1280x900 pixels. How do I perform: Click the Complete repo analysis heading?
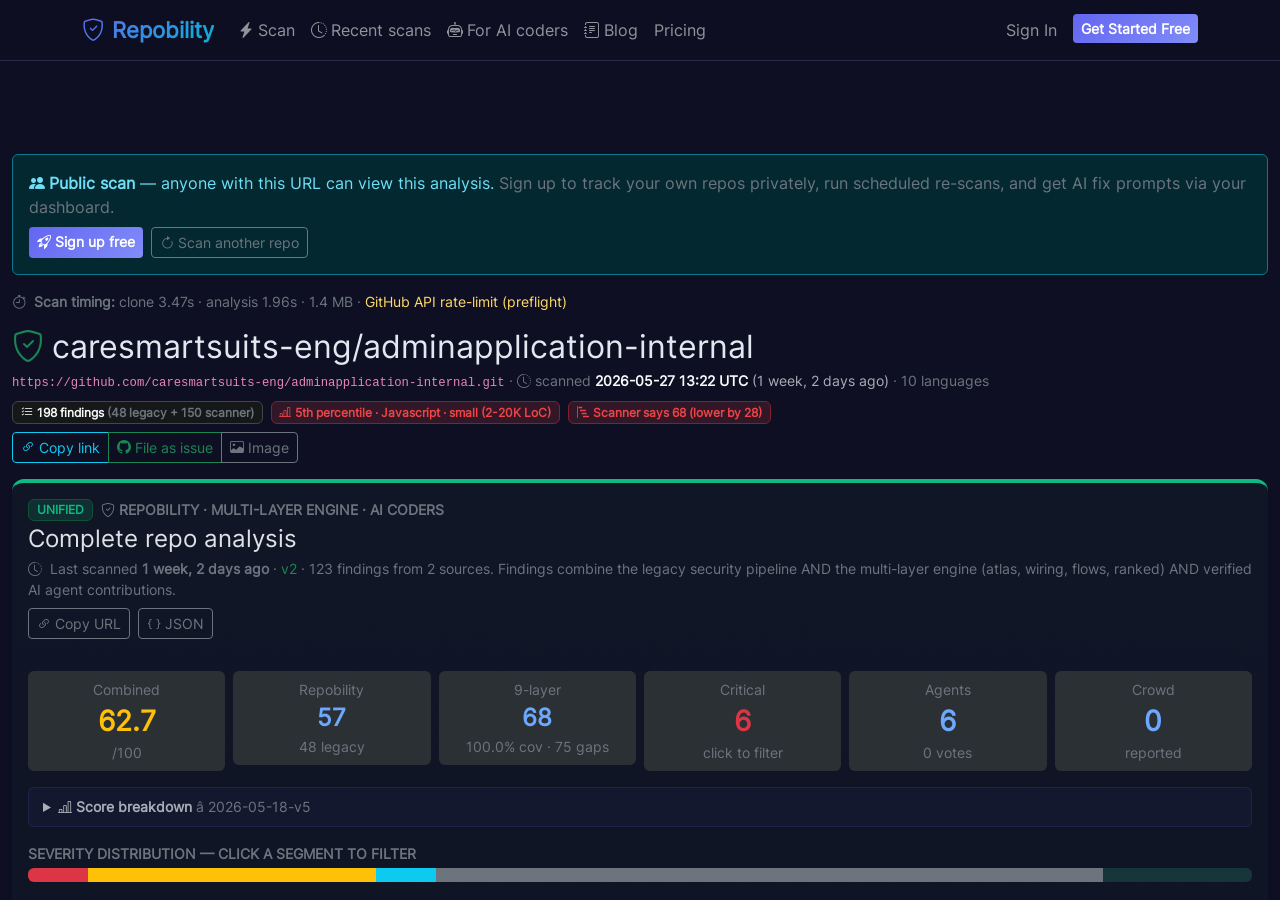click(162, 538)
